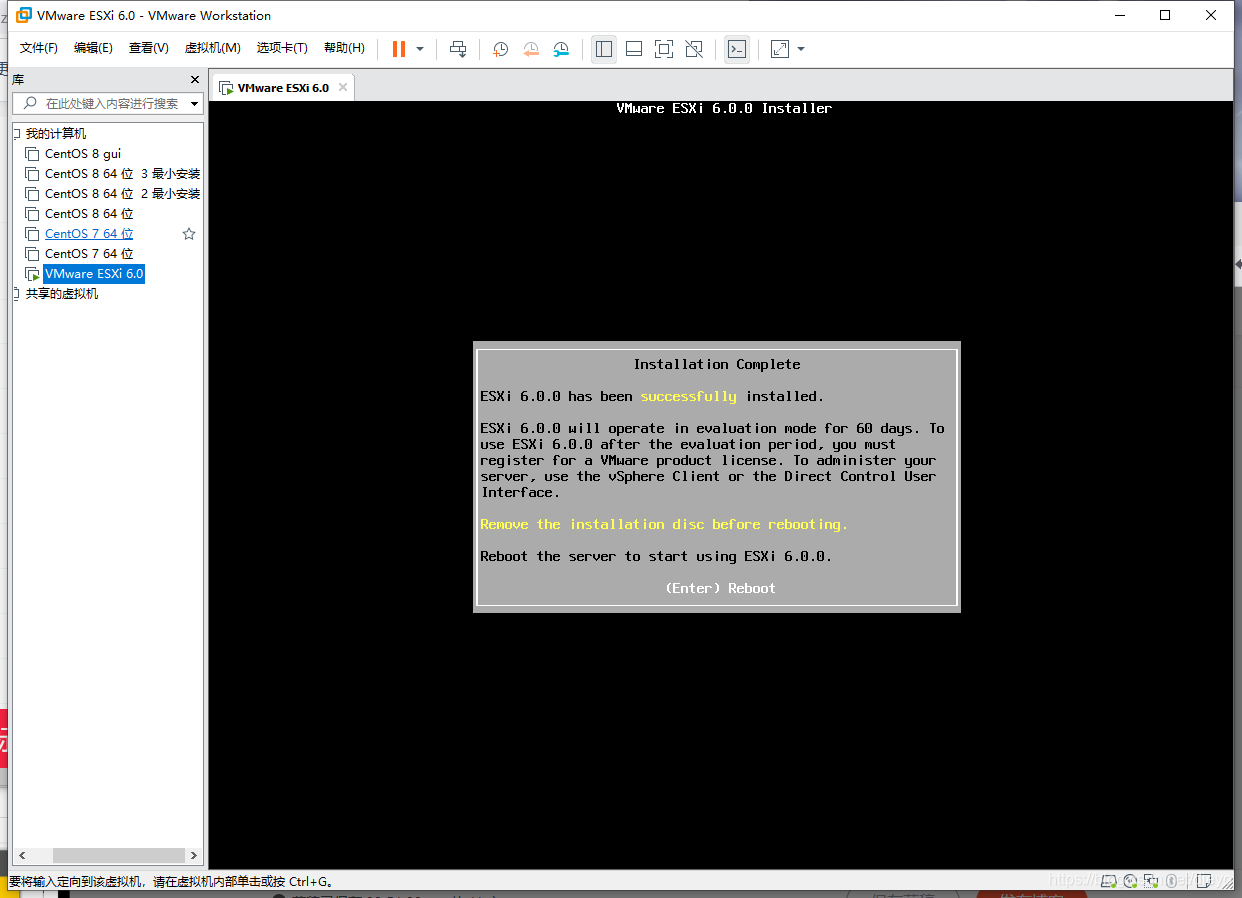Screen dimensions: 1242x898
Task: Click the yellow 'Remove the installation disc' text
Action: click(x=664, y=524)
